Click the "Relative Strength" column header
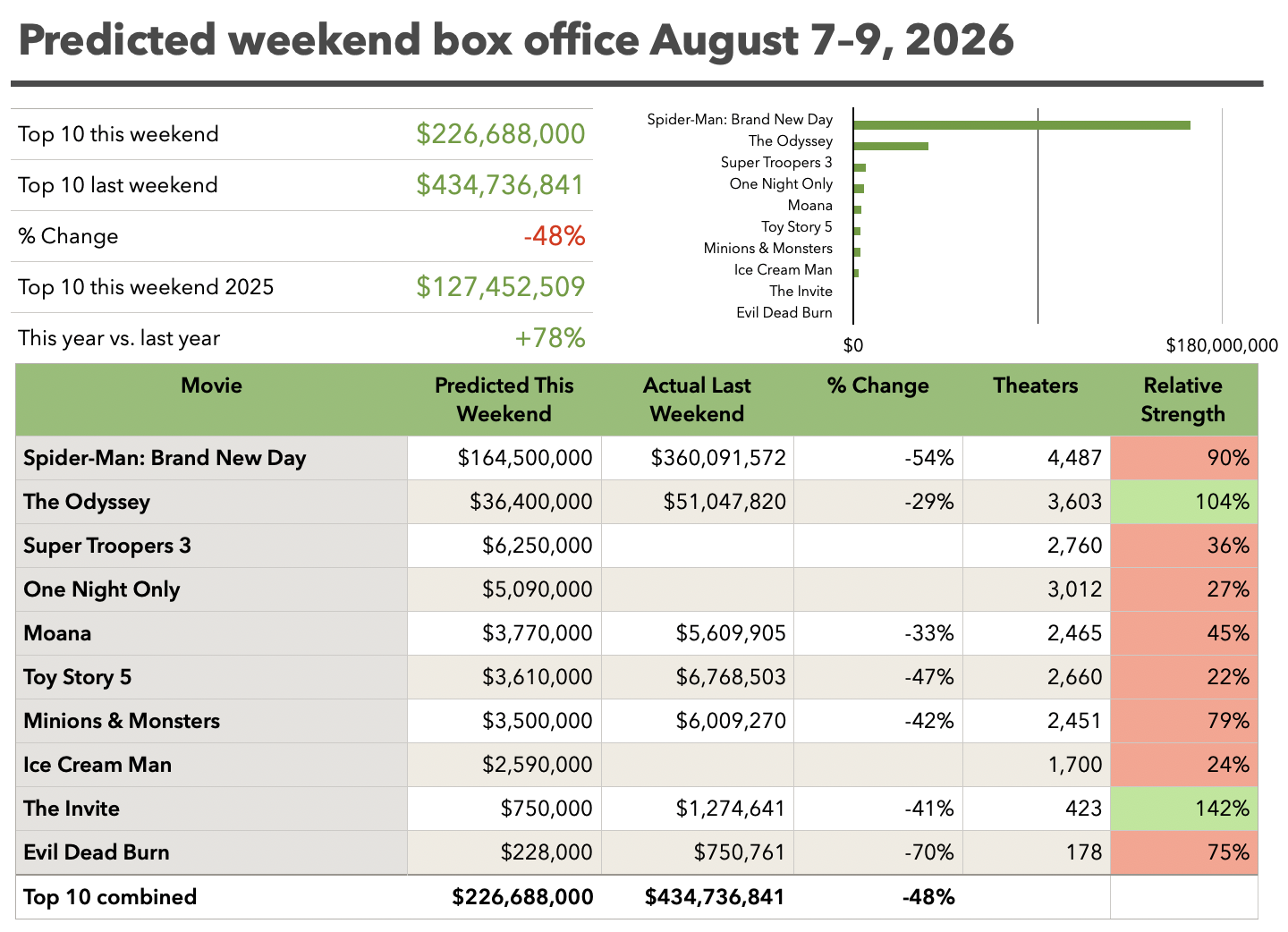This screenshot has height=932, width=1288. 1183,400
